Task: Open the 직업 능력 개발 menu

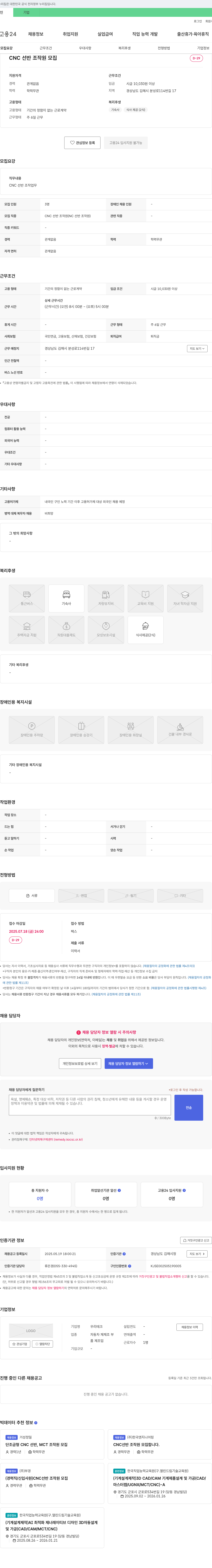Action: (145, 34)
